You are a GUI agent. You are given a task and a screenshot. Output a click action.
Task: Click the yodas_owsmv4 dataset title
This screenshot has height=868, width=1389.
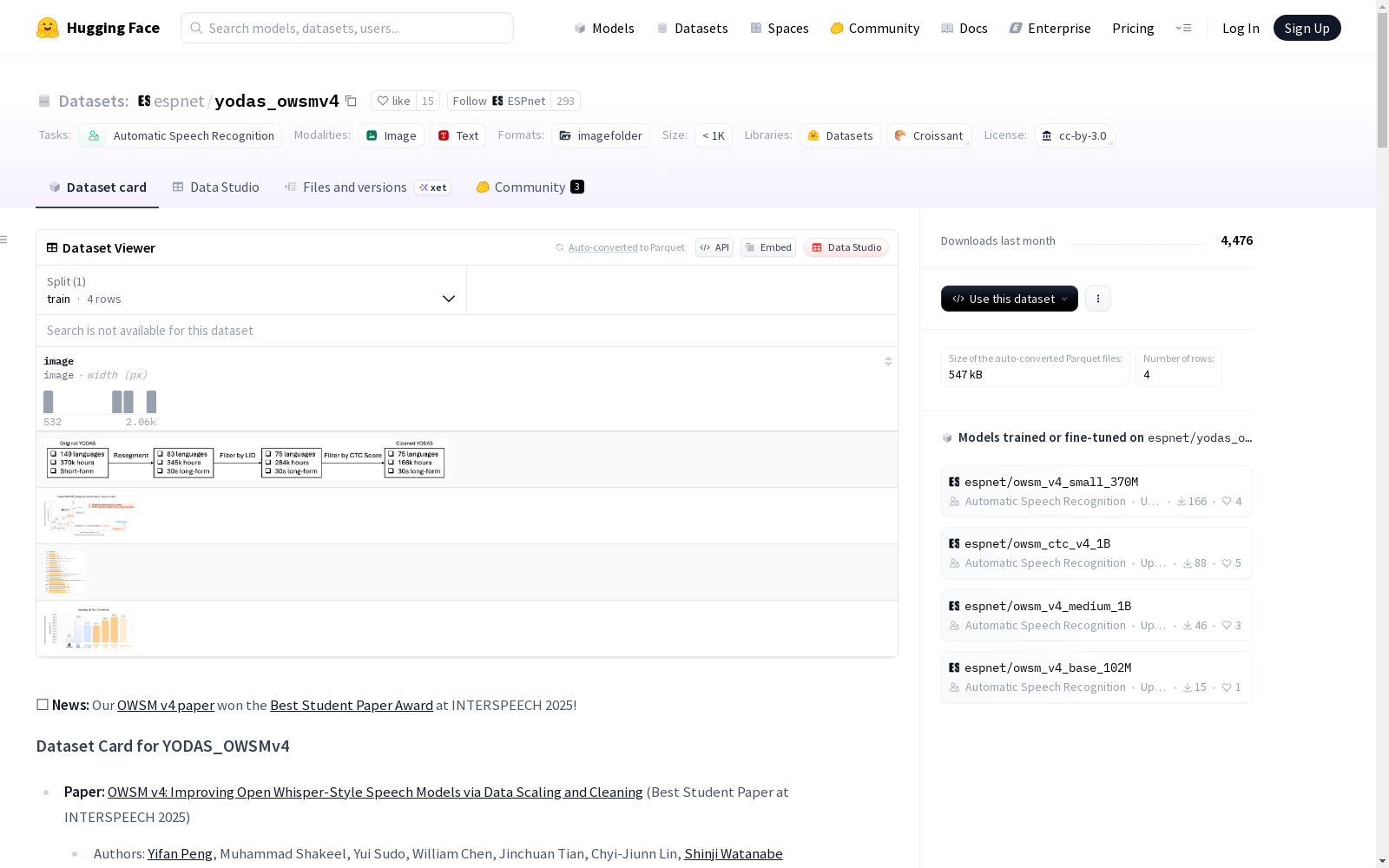[277, 101]
